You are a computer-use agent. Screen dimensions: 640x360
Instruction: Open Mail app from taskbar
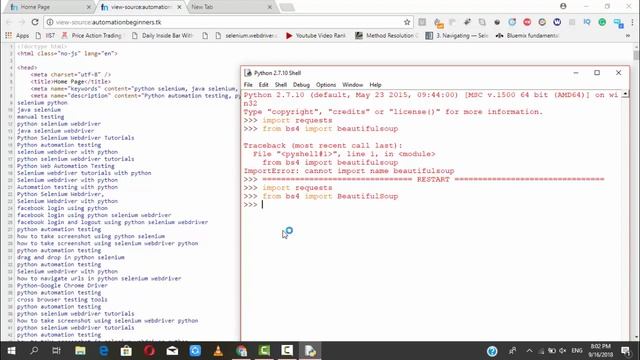click(172, 351)
